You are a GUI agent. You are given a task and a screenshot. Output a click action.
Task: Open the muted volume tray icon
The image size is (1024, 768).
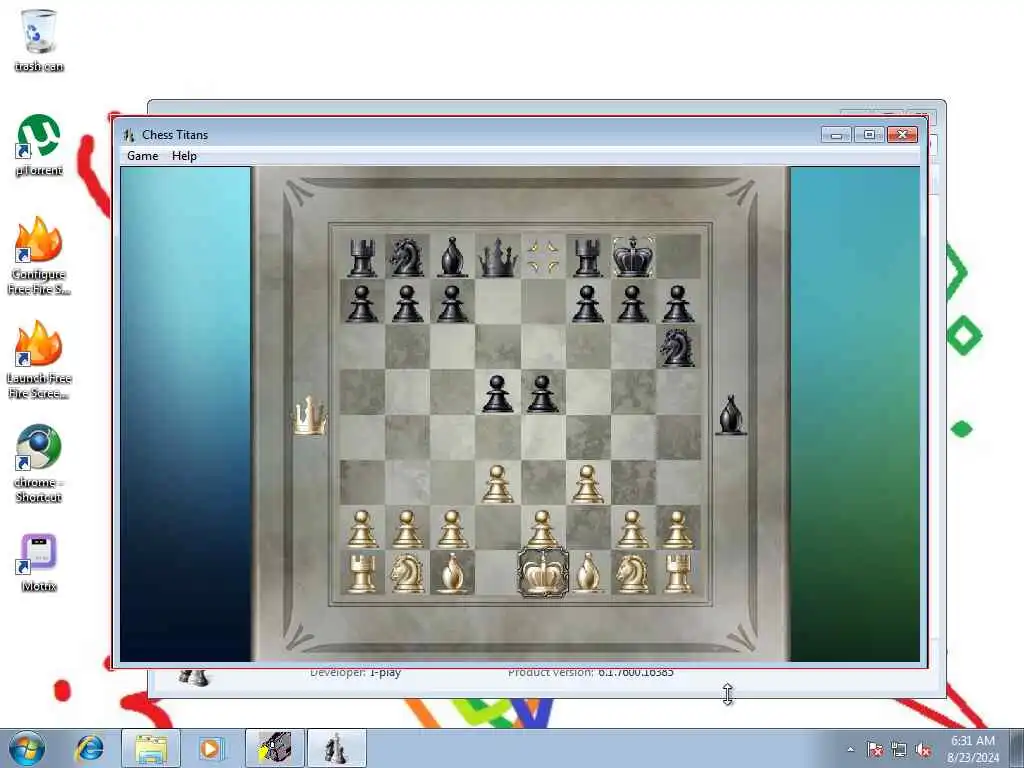pyautogui.click(x=923, y=749)
